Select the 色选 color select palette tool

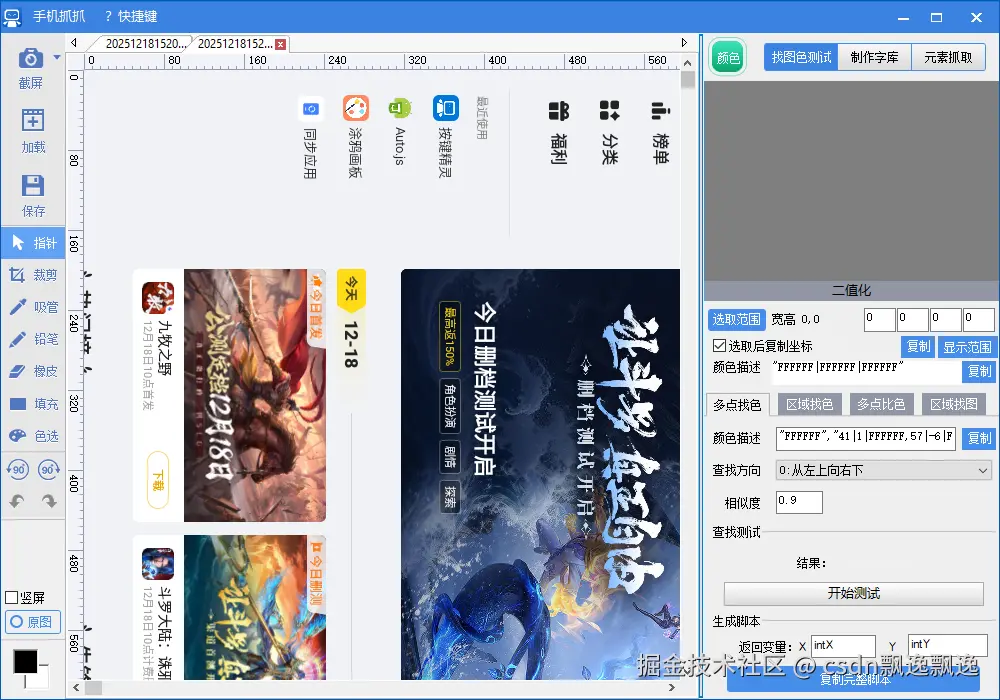click(33, 436)
